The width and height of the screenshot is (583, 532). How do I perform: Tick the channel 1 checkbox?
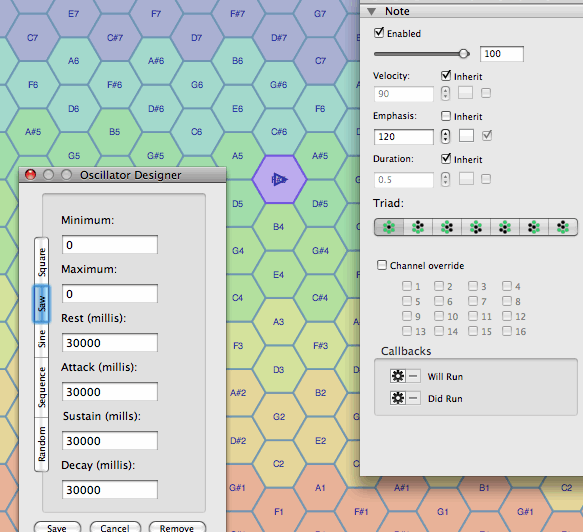click(x=407, y=286)
